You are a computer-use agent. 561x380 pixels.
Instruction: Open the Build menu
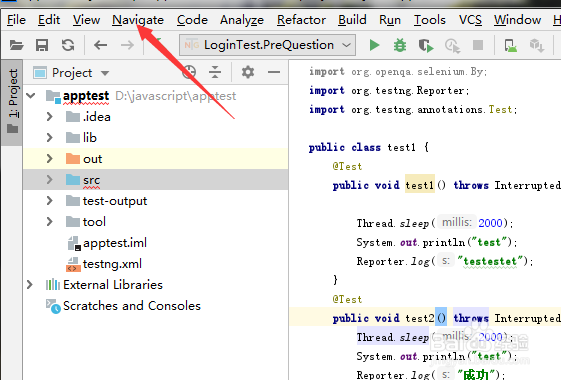tap(352, 20)
